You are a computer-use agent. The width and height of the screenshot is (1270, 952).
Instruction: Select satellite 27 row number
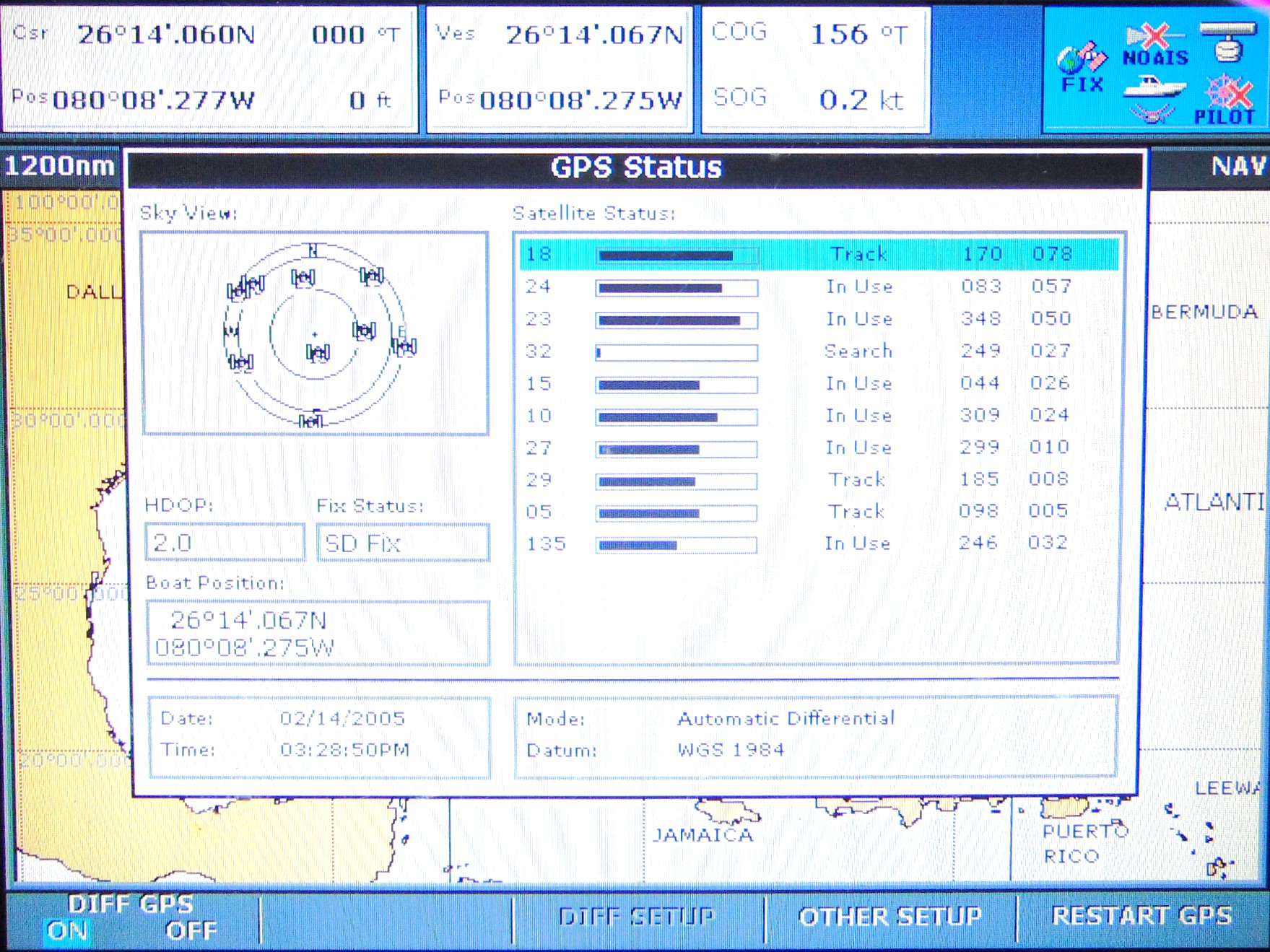coord(538,448)
